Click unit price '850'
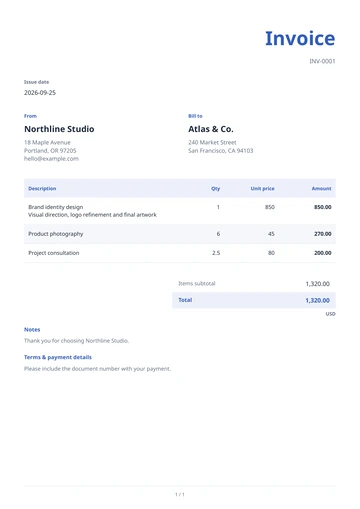Screen dimensions: 360x509 (270, 207)
